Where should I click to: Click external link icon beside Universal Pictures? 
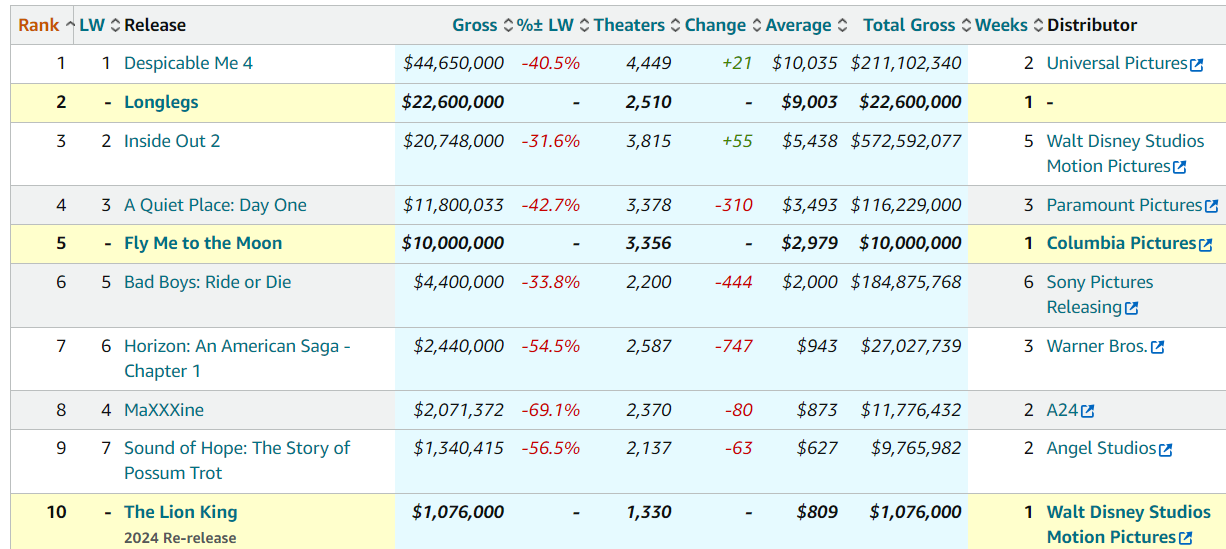[1196, 65]
